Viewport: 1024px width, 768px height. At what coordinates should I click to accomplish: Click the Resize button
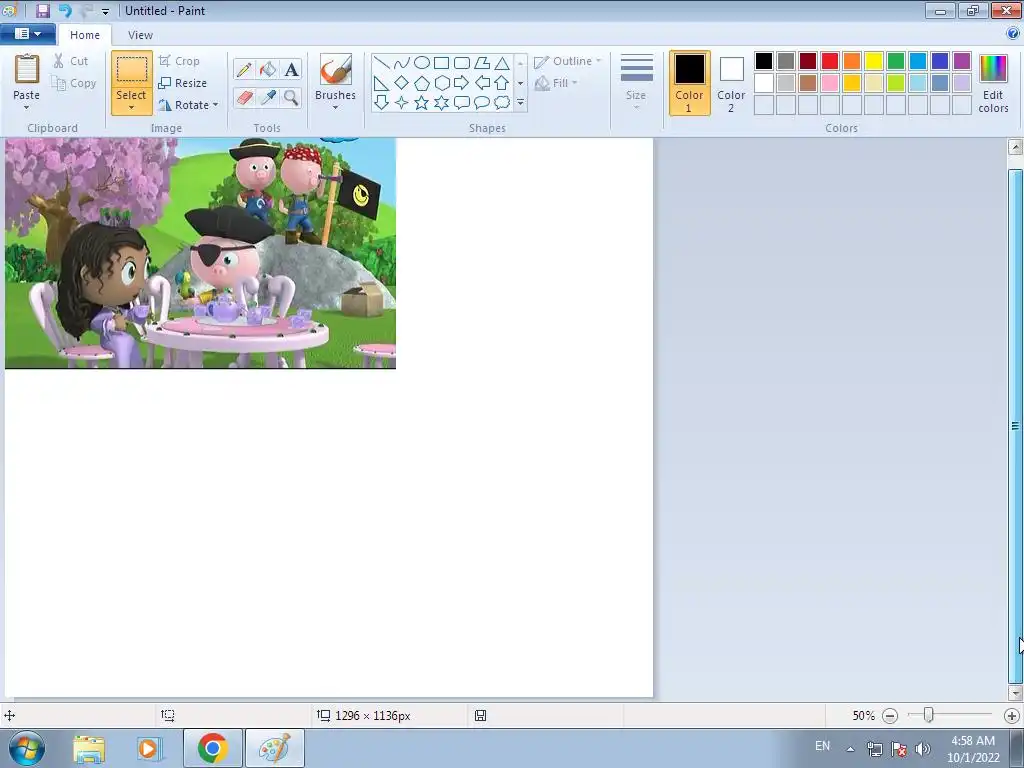pos(183,83)
